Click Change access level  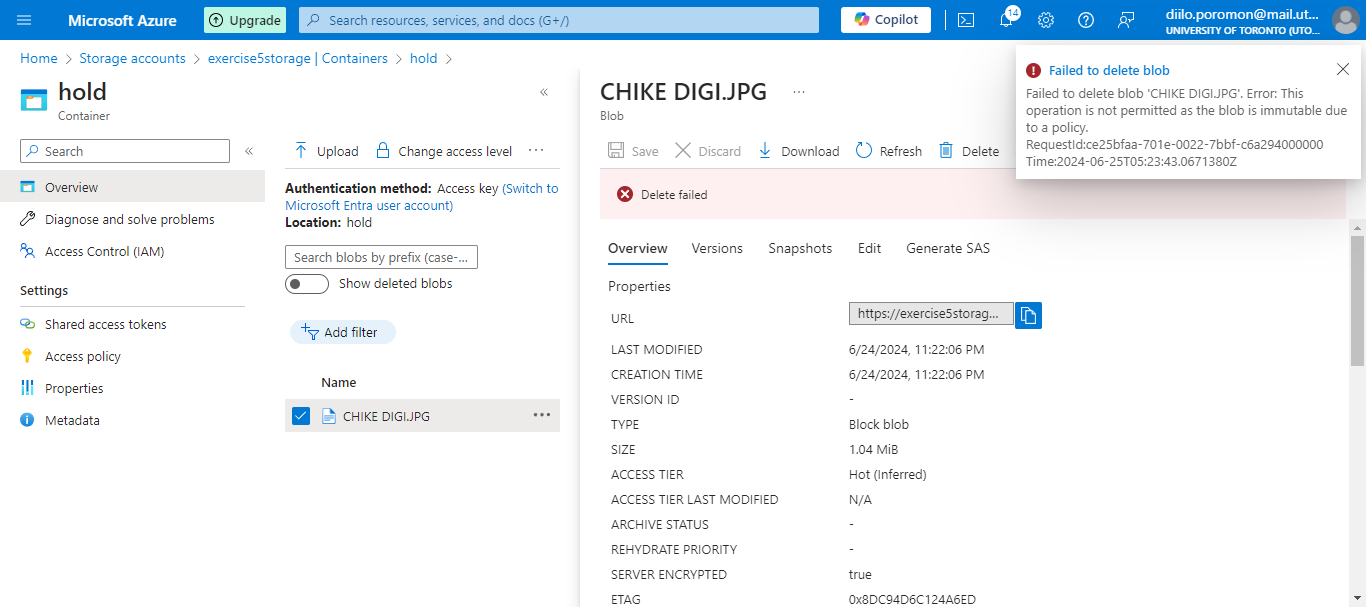click(443, 151)
